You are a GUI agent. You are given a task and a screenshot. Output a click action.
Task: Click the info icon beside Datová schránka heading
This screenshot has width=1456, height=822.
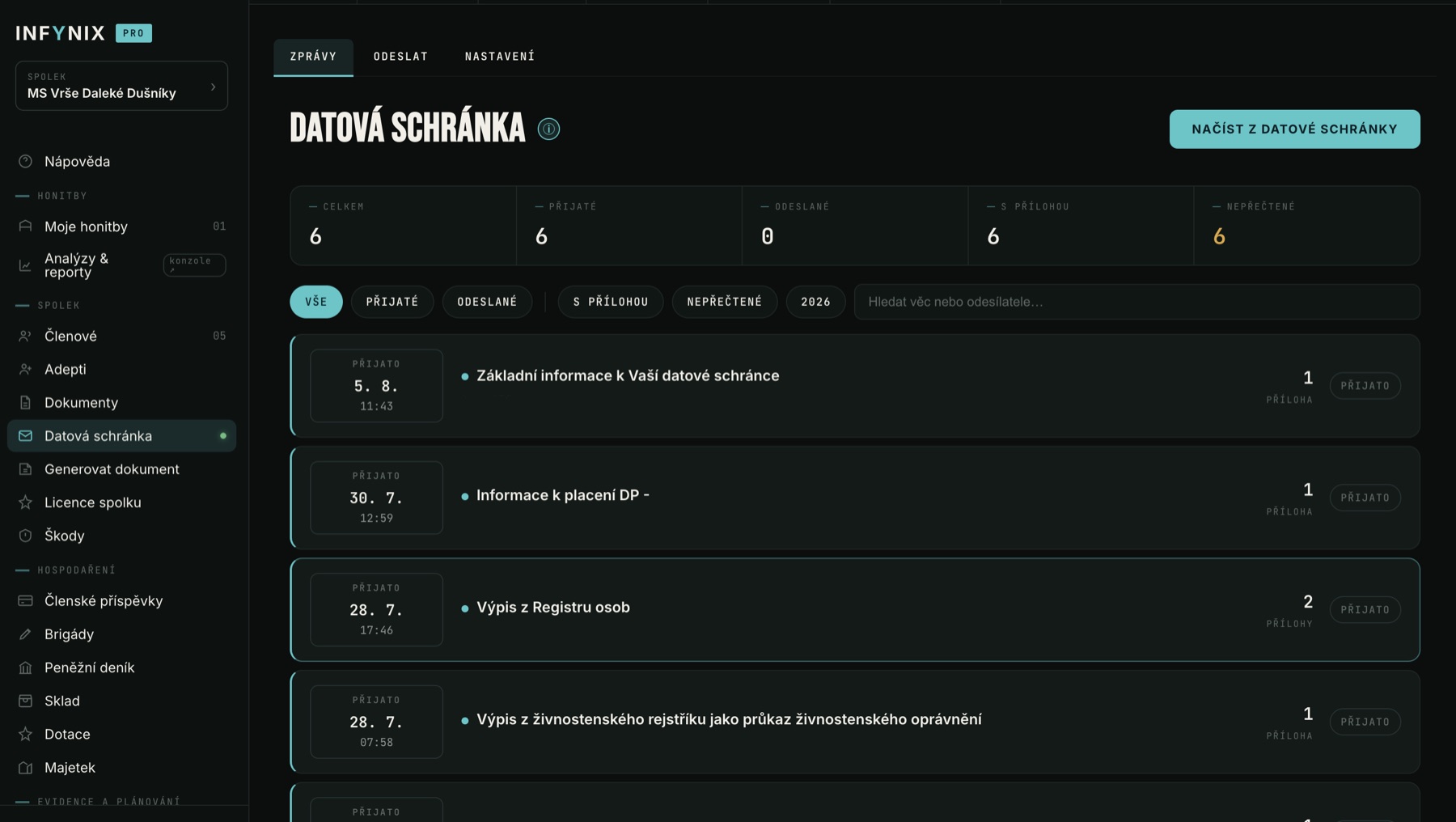point(548,129)
